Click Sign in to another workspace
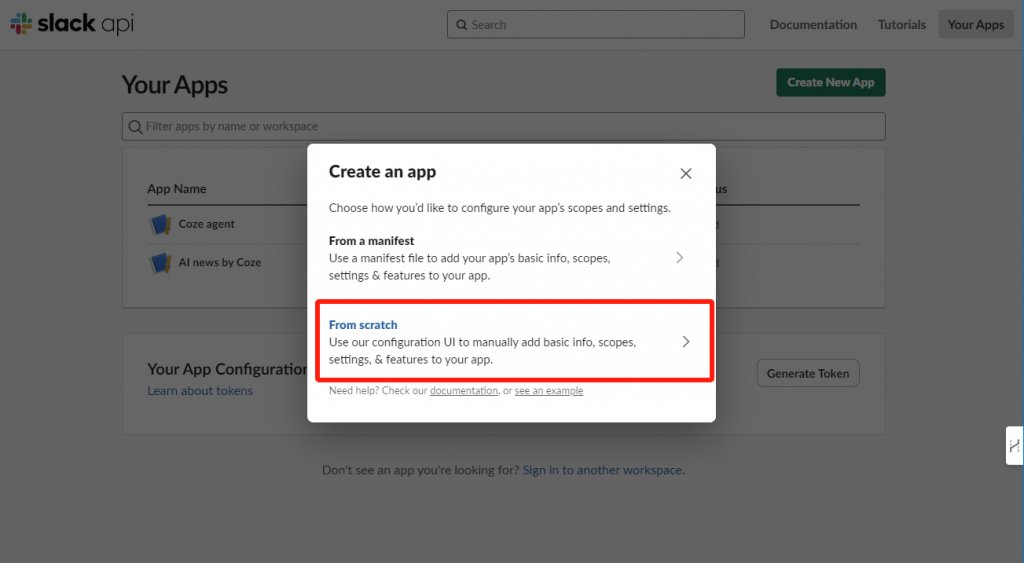 603,470
